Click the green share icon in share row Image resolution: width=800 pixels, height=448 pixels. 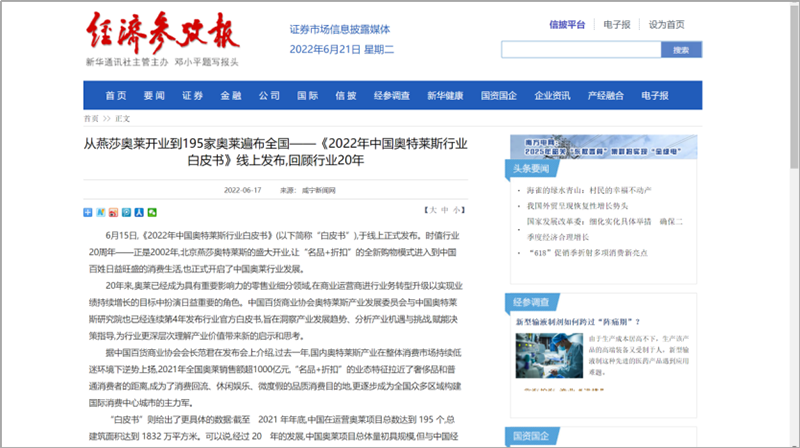151,212
